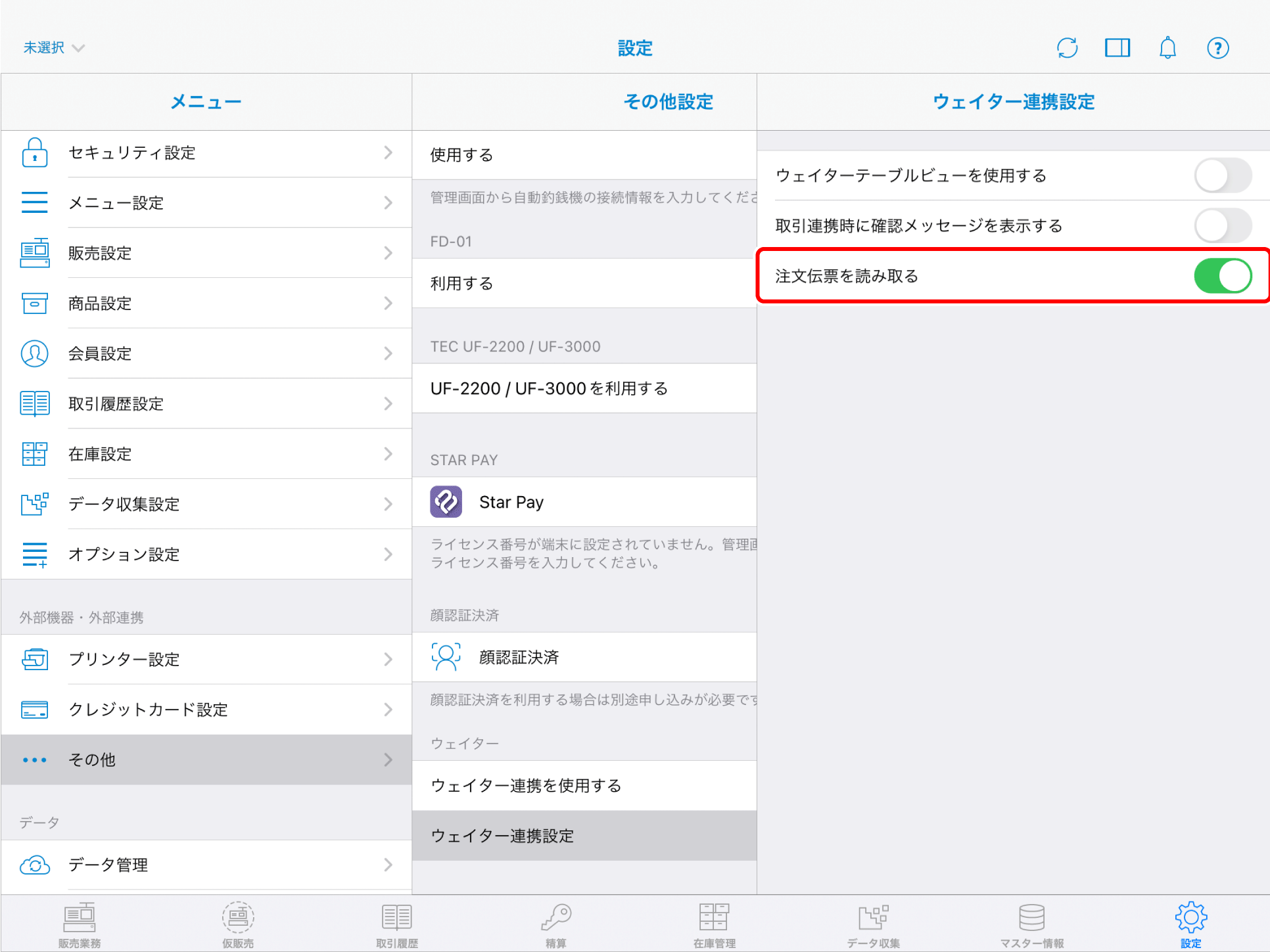Viewport: 1270px width, 952px height.
Task: Click the Star Pay app icon
Action: coord(446,502)
